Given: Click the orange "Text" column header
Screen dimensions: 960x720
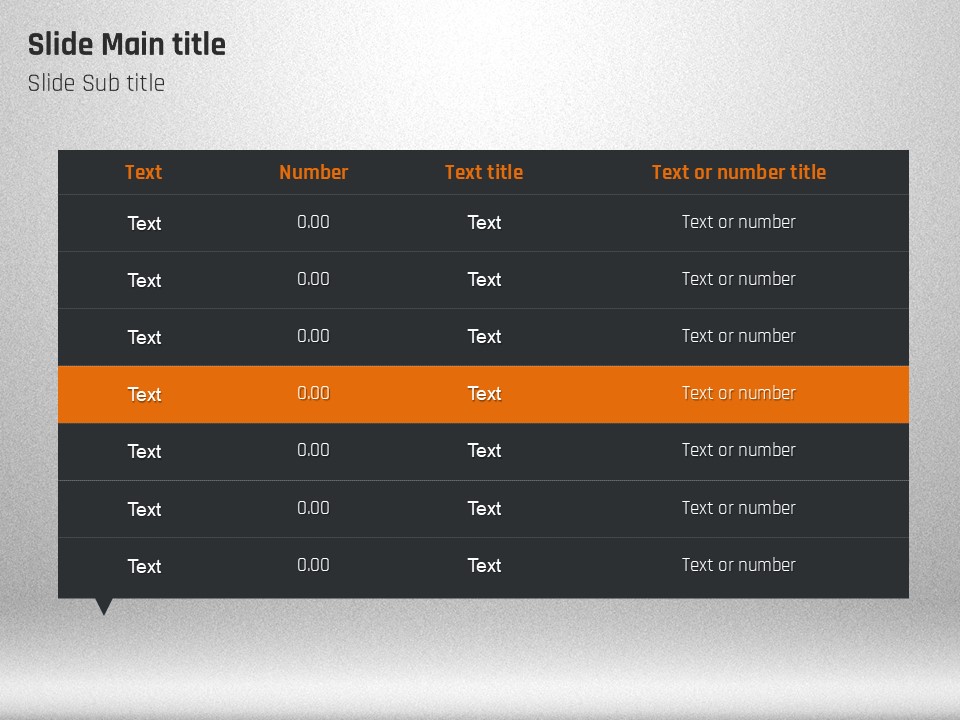Looking at the screenshot, I should click(x=143, y=172).
